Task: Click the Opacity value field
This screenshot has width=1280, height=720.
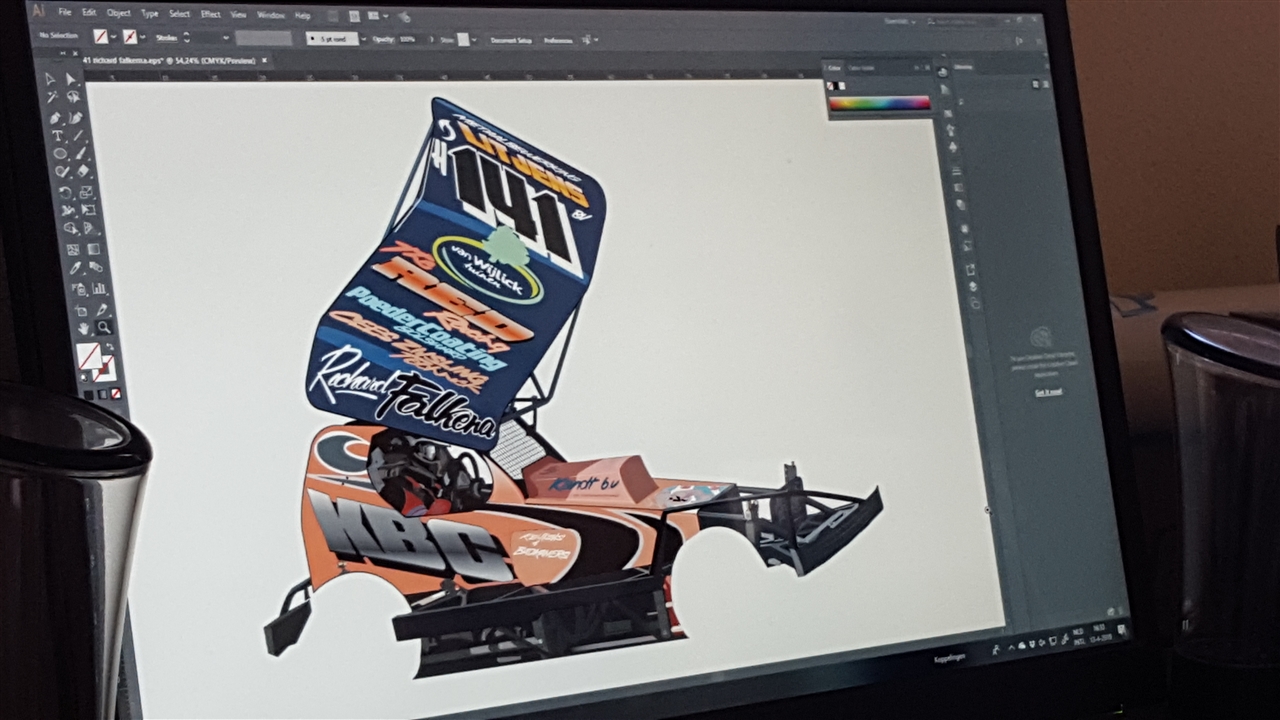Action: (408, 39)
